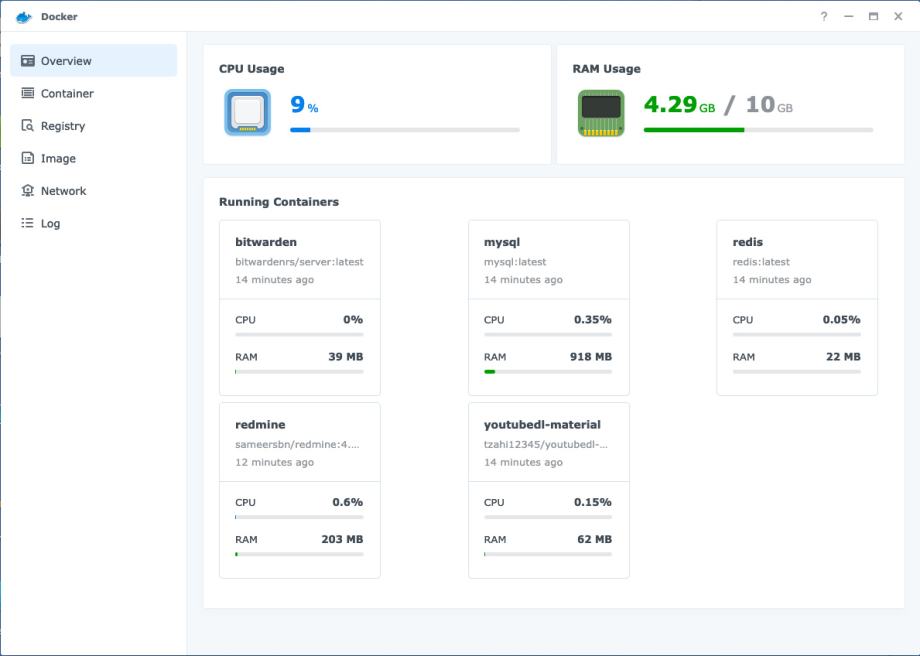Select the redis container card
This screenshot has height=656, width=920.
pos(797,307)
